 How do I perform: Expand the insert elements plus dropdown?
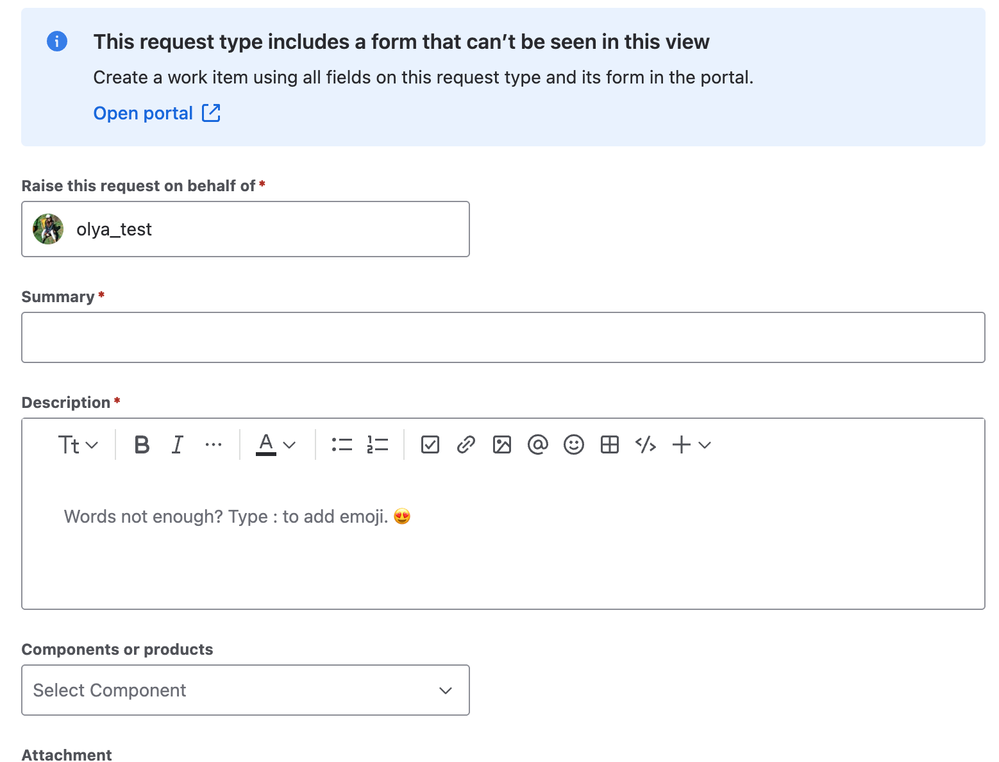pyautogui.click(x=692, y=444)
